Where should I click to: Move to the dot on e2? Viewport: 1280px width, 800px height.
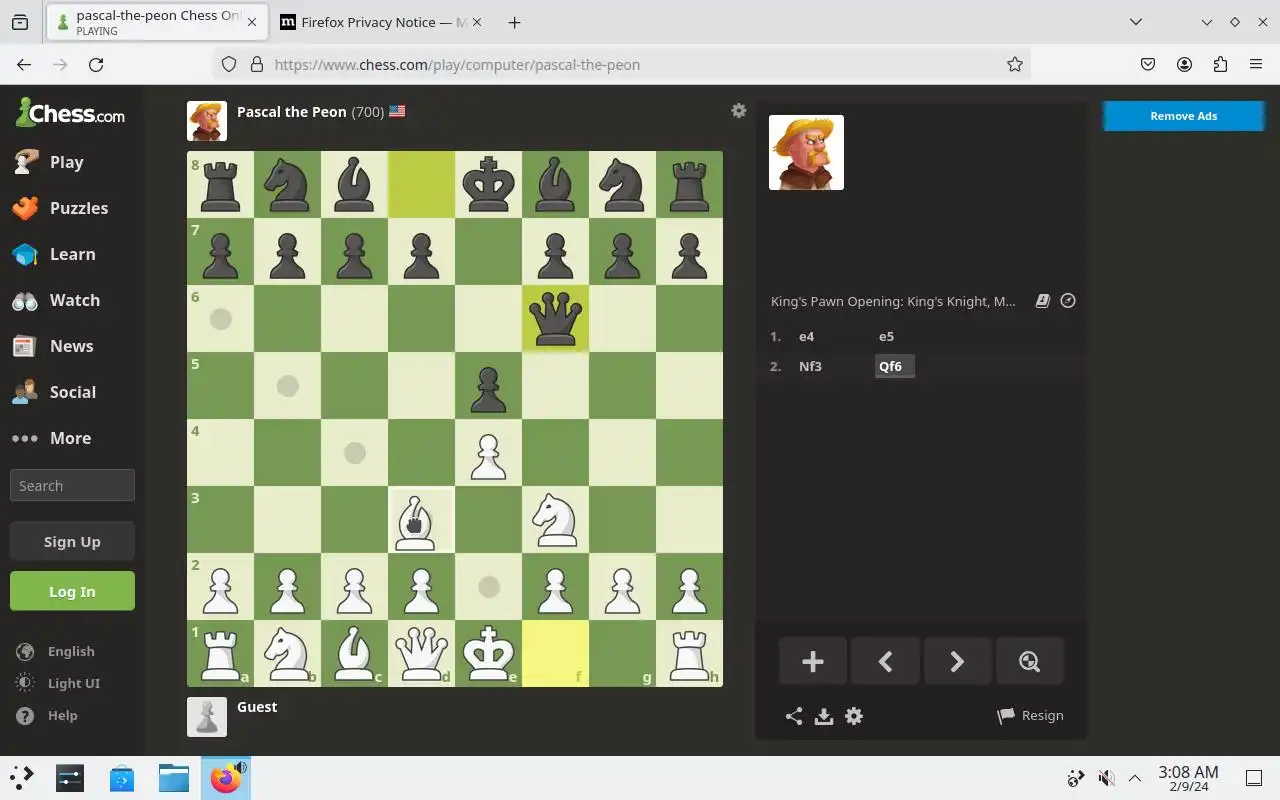click(x=488, y=586)
